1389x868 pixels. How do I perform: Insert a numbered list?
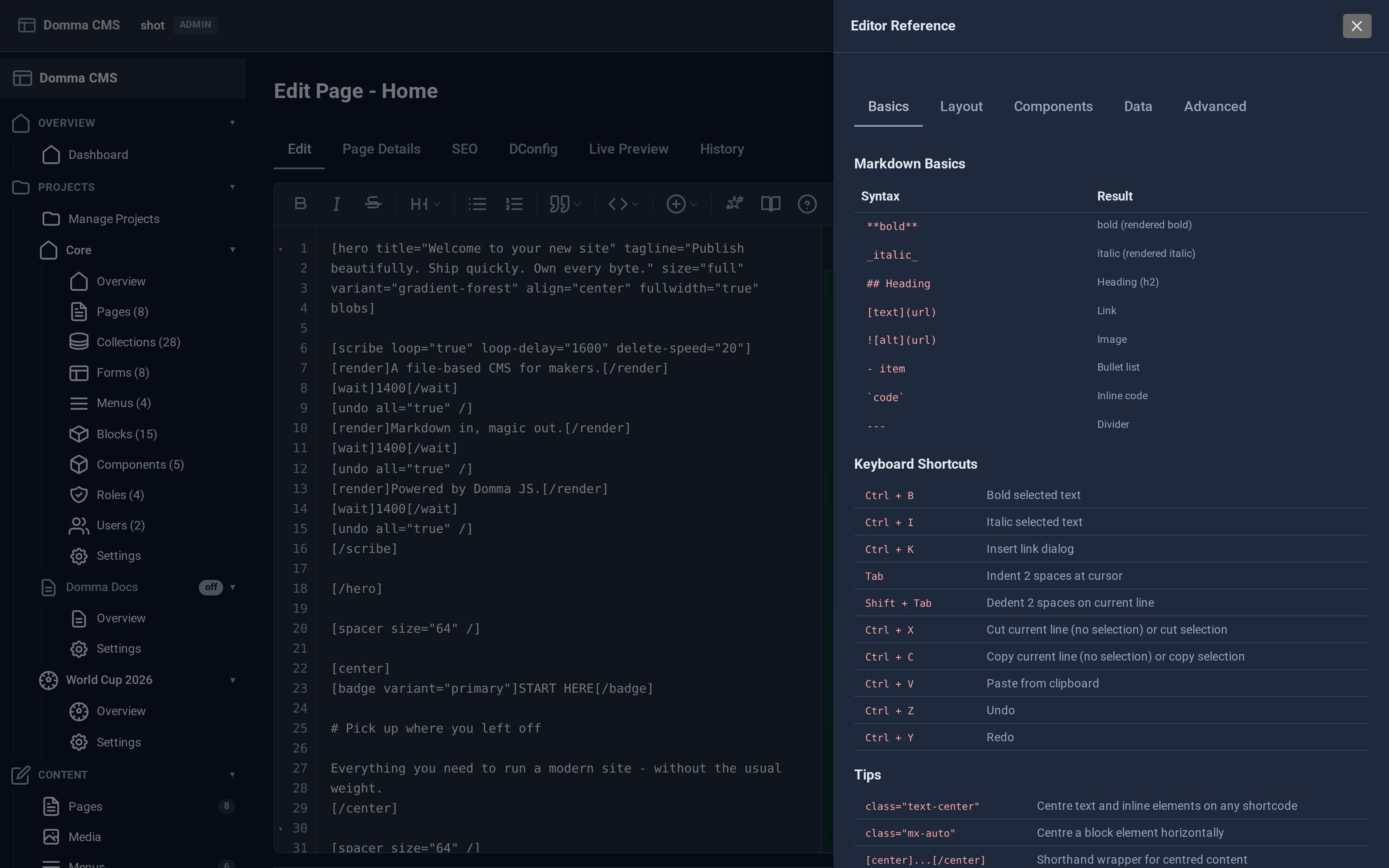513,204
